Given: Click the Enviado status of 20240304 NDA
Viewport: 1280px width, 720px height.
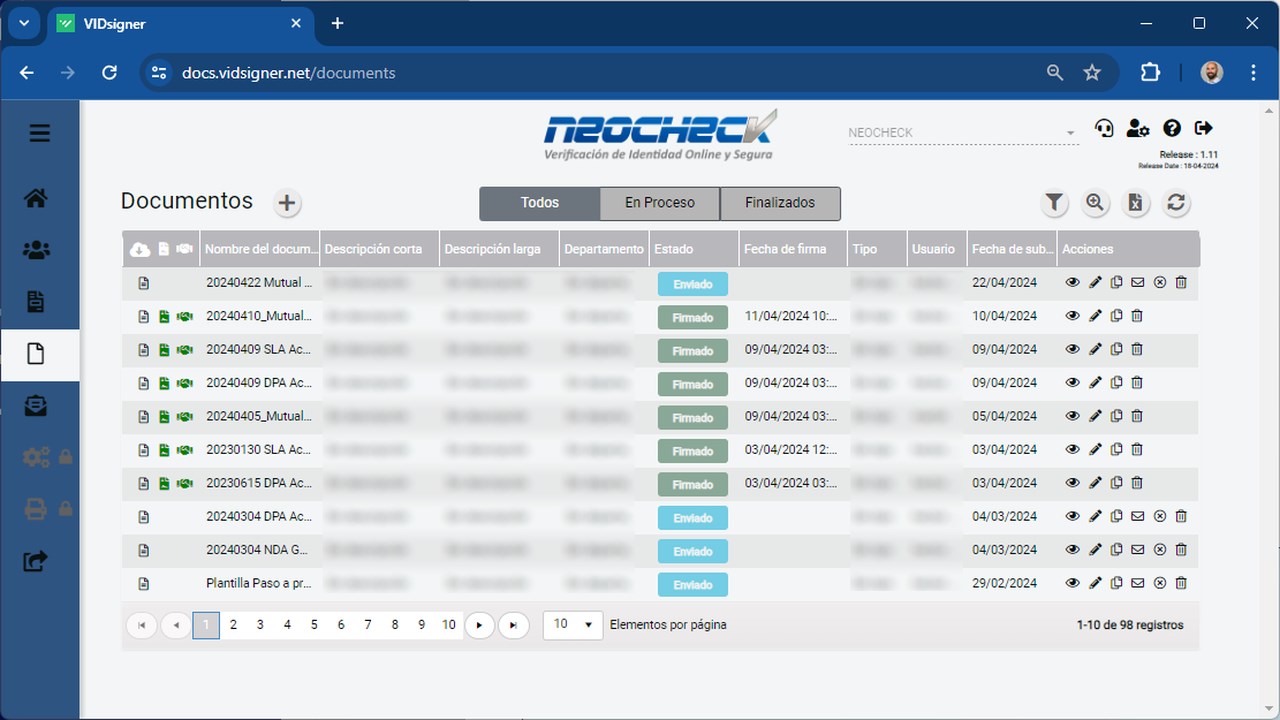Looking at the screenshot, I should 692,551.
